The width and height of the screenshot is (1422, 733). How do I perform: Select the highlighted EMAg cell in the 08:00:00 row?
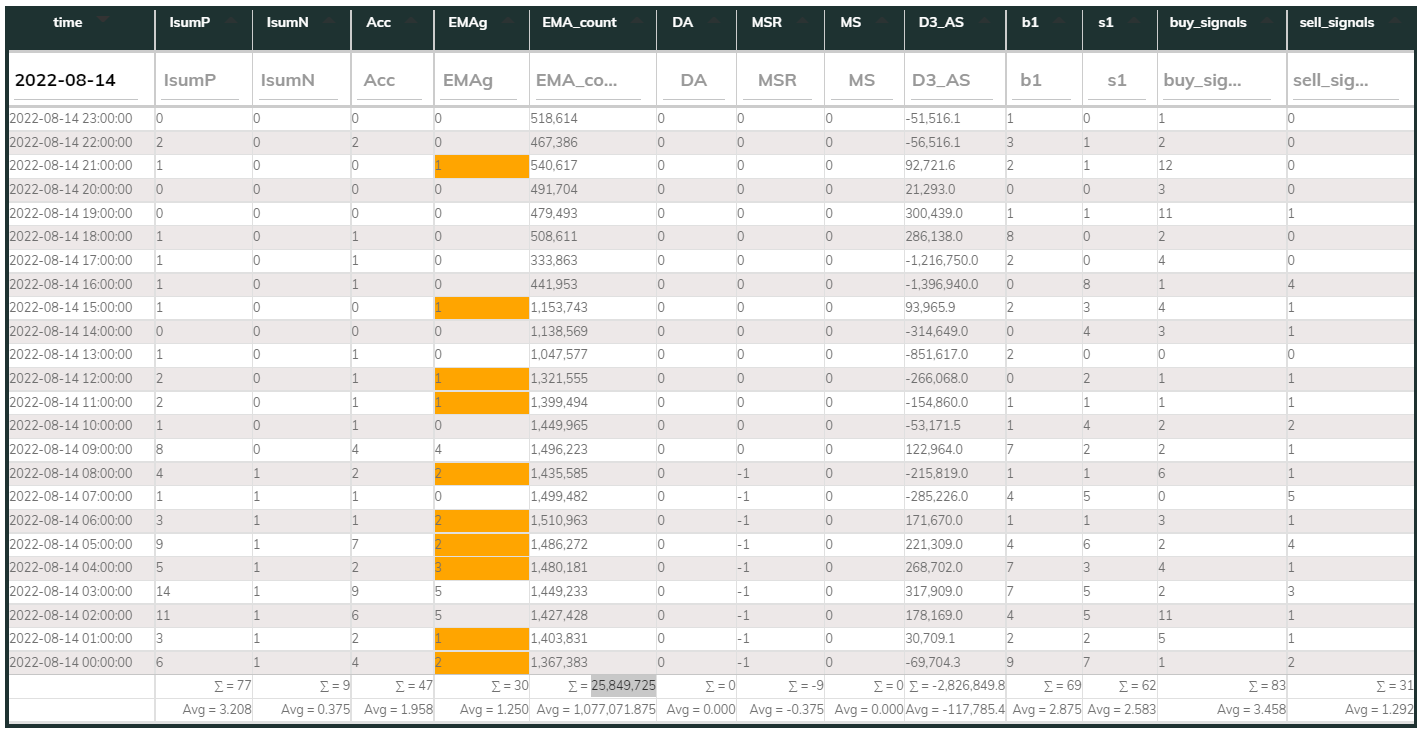482,473
